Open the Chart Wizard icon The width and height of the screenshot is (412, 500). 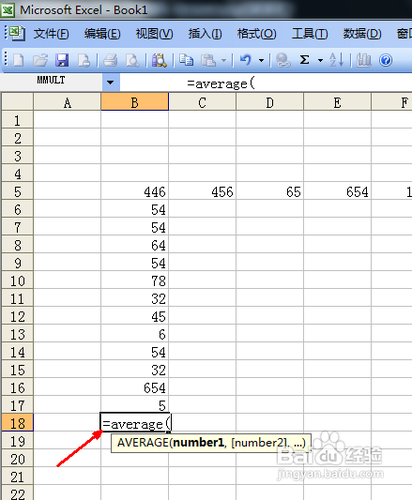[363, 60]
